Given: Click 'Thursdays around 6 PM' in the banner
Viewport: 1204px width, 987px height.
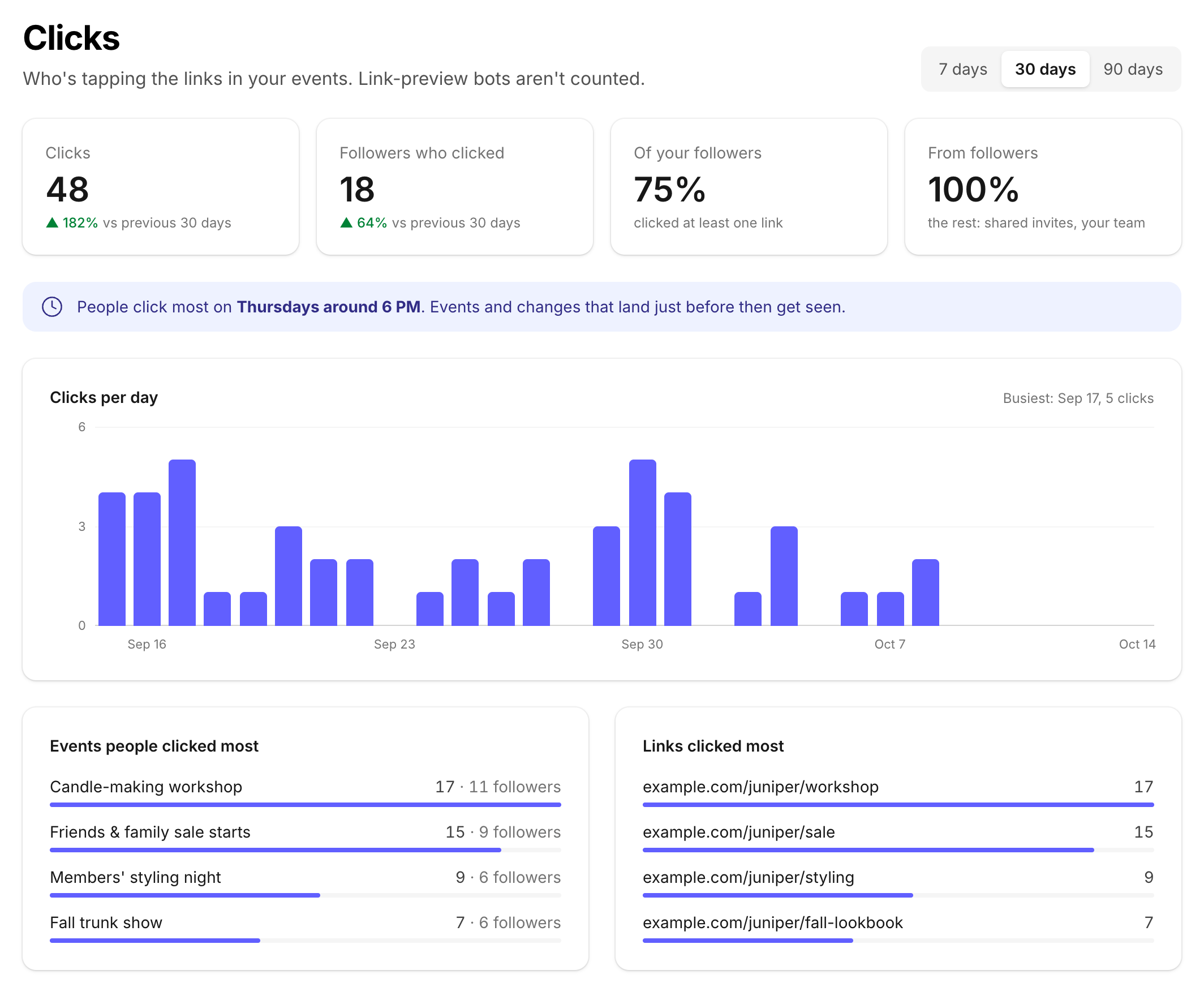Looking at the screenshot, I should click(x=329, y=307).
